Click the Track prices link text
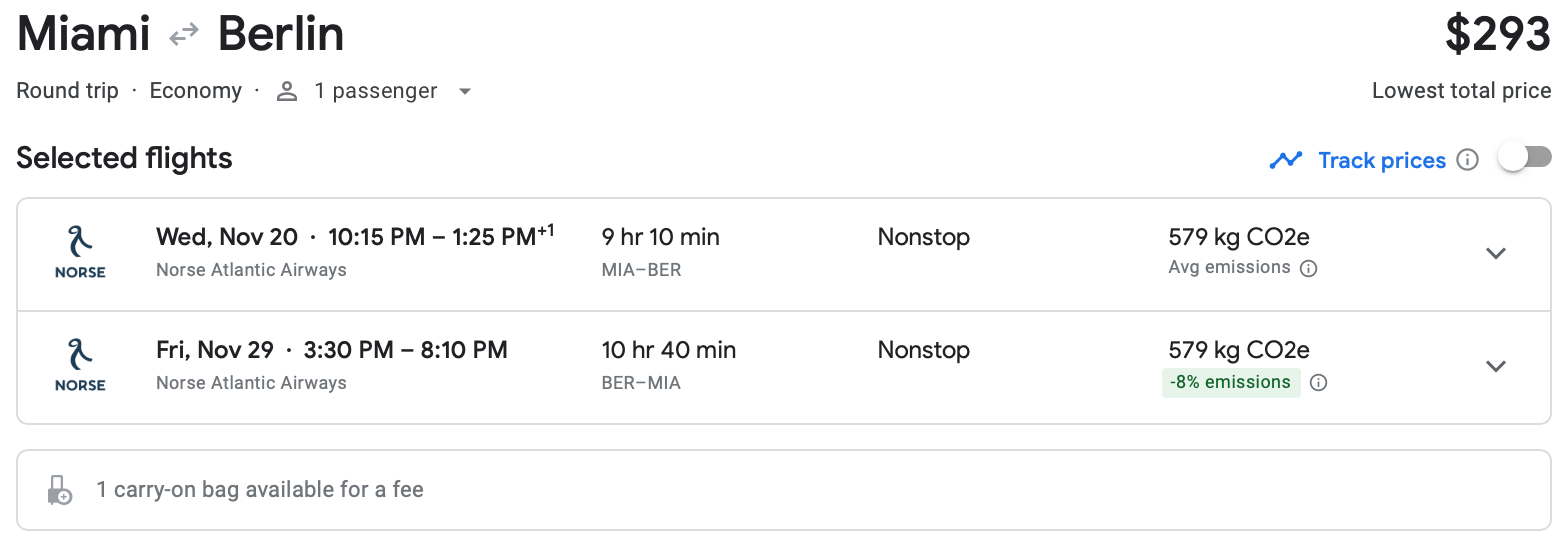 [x=1382, y=160]
